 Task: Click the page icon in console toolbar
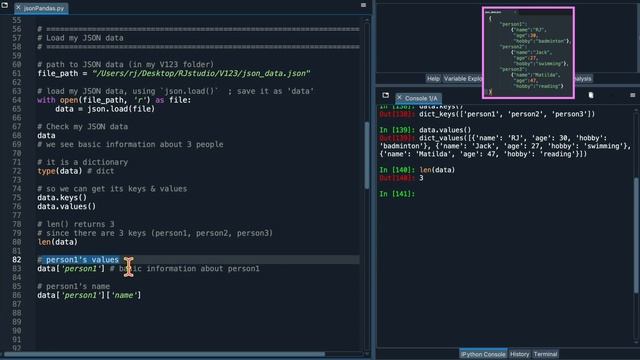[591, 95]
